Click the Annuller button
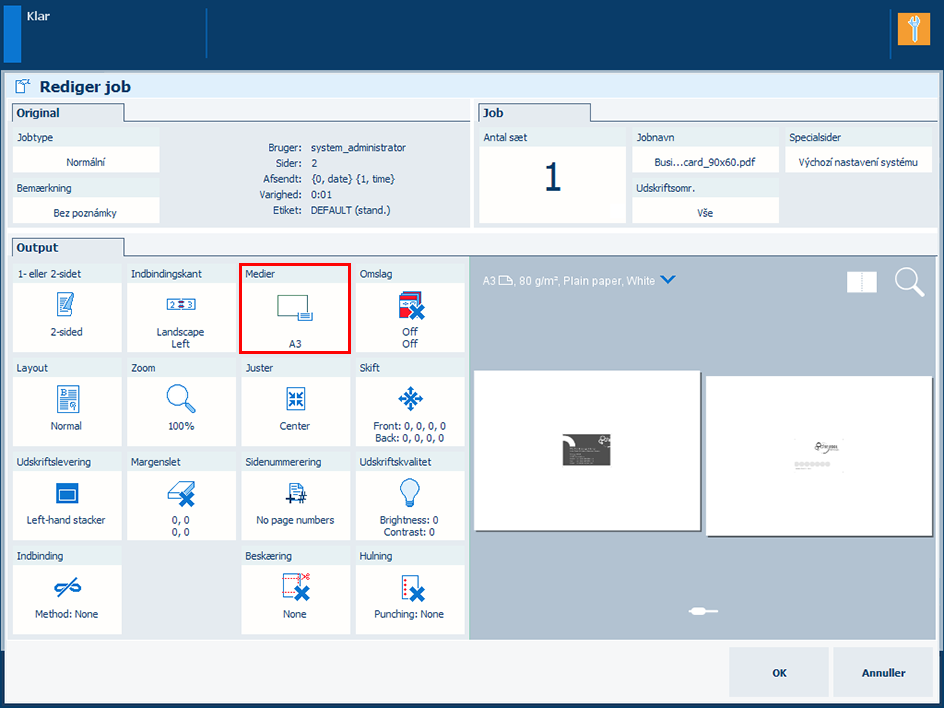 tap(883, 673)
